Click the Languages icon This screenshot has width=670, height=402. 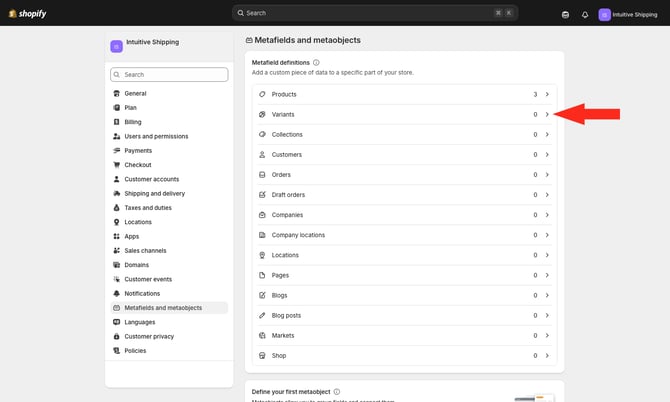click(116, 322)
